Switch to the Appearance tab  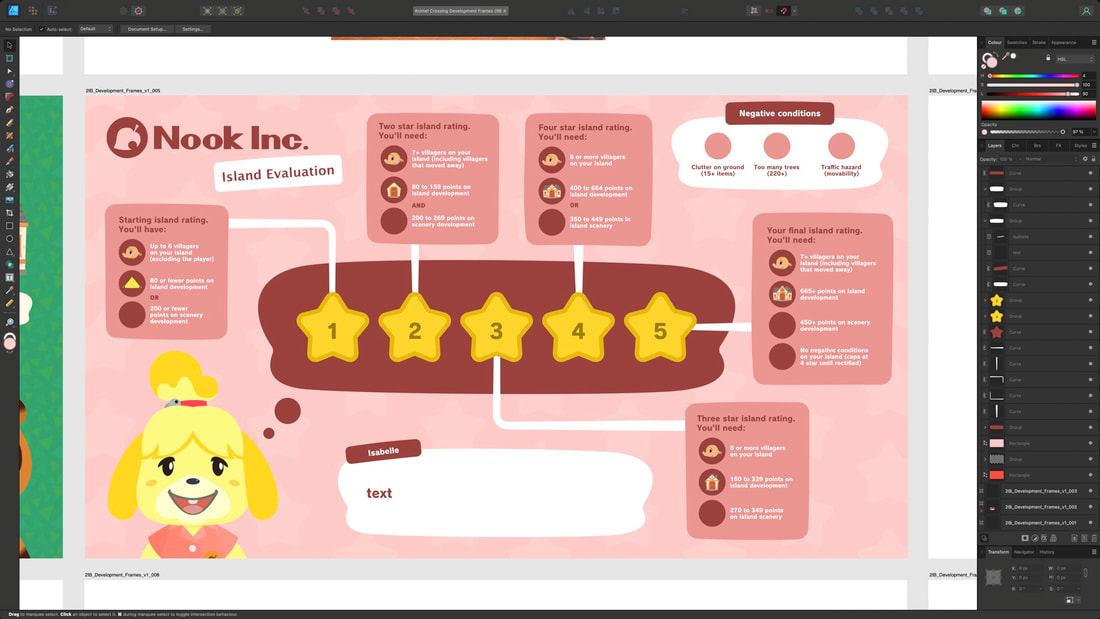tap(1064, 43)
